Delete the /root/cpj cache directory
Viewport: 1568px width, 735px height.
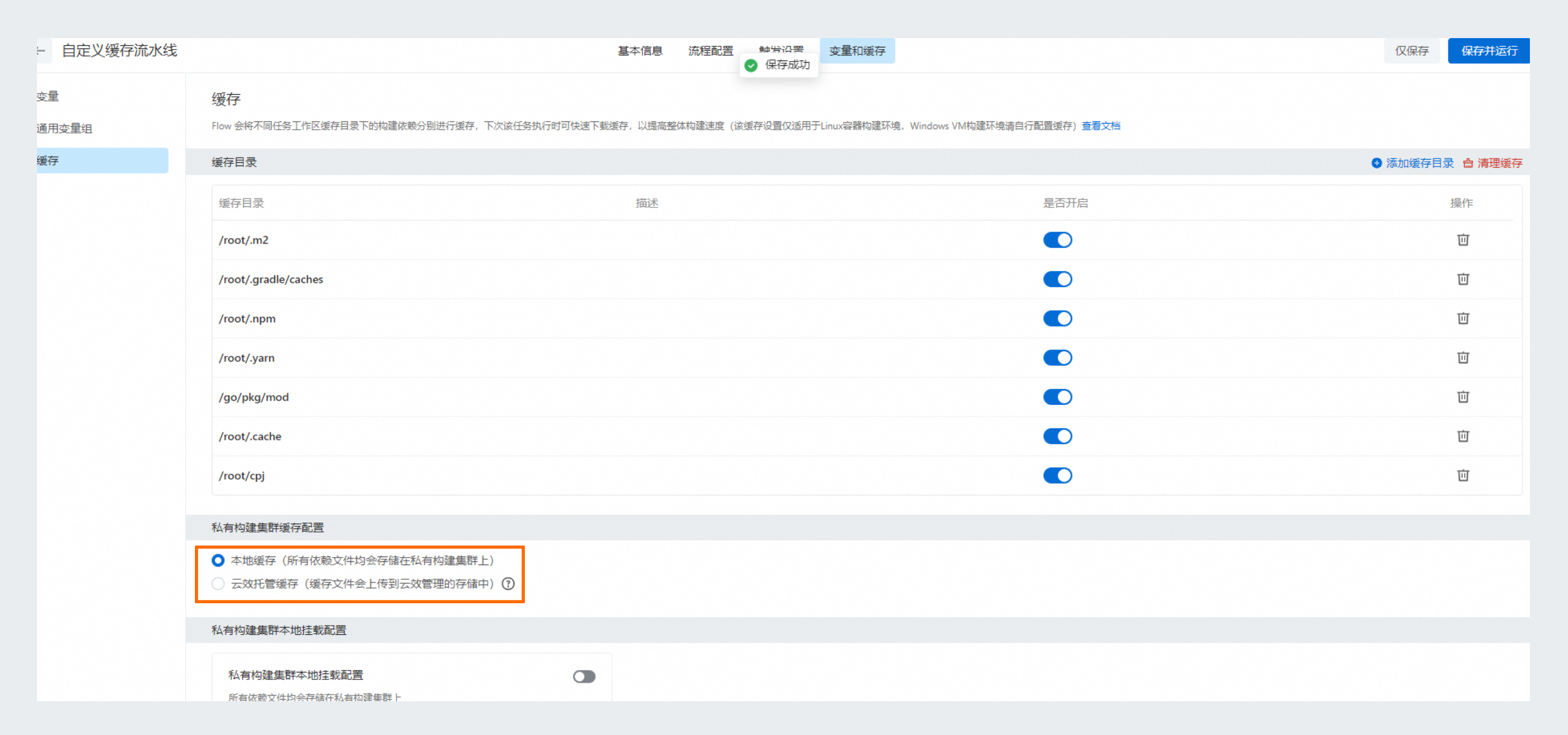[1463, 475]
